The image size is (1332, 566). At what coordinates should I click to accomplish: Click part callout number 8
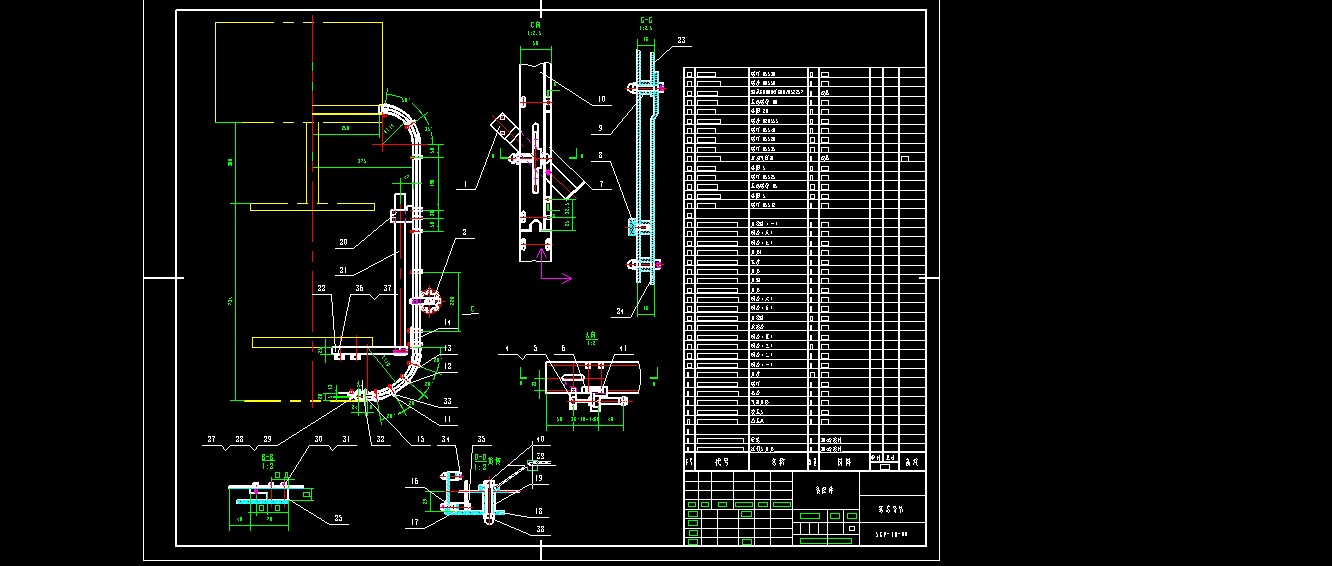point(600,155)
